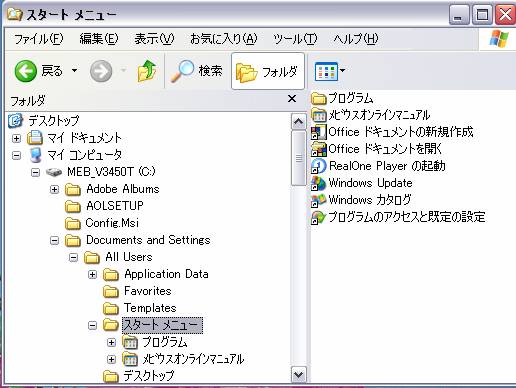This screenshot has width=516, height=388.
Task: Collapse the All Users node
Action: pyautogui.click(x=73, y=258)
